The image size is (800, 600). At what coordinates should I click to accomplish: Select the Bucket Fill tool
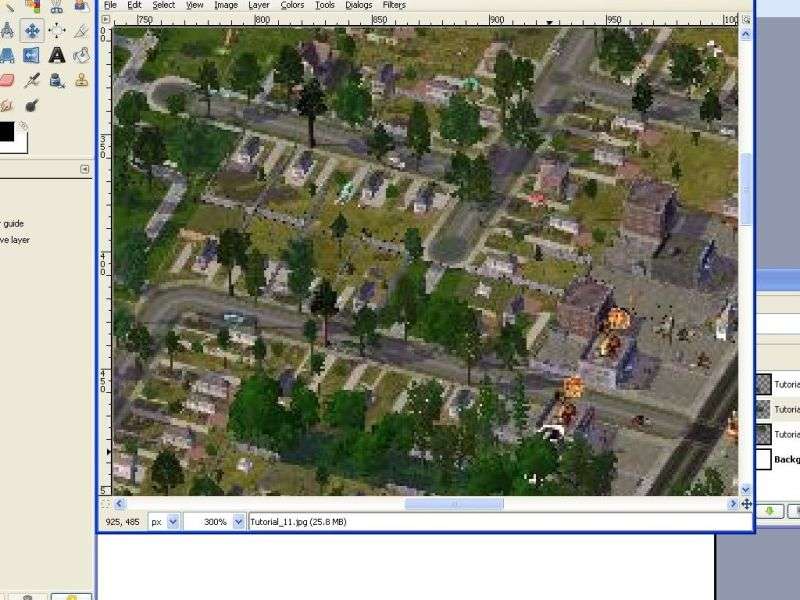coord(82,55)
